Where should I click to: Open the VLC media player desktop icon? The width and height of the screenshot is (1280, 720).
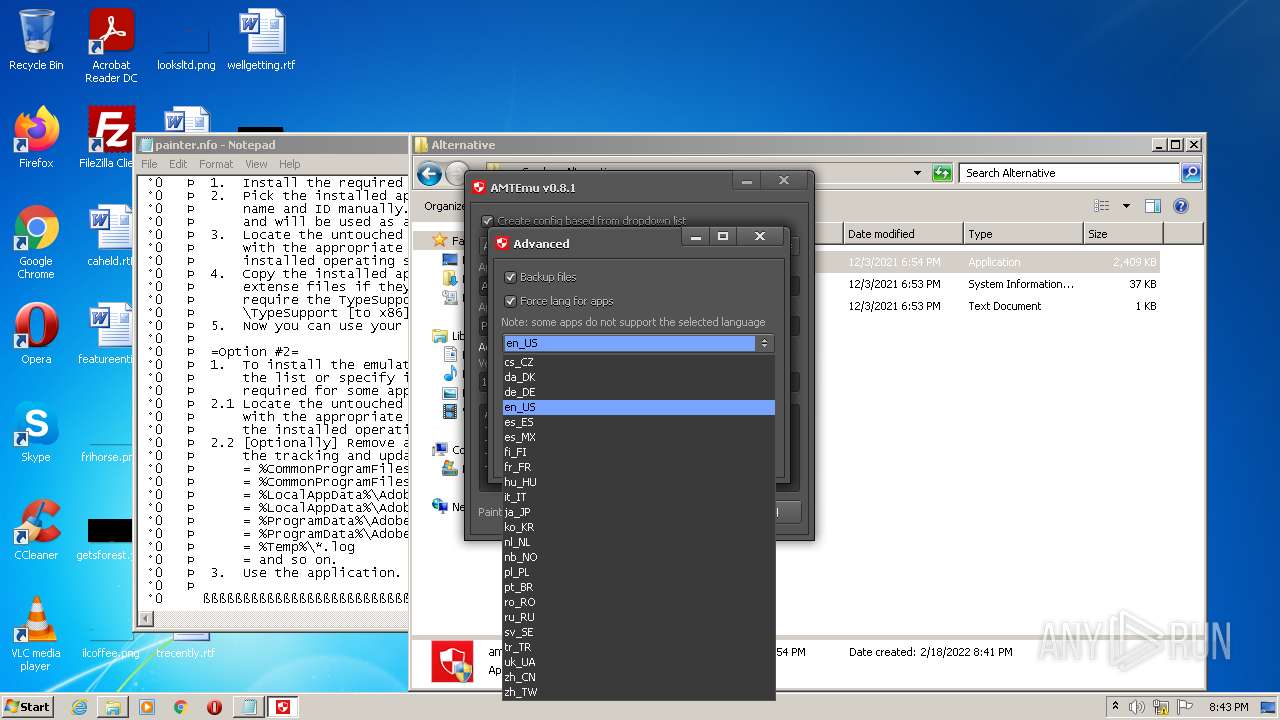[x=36, y=634]
